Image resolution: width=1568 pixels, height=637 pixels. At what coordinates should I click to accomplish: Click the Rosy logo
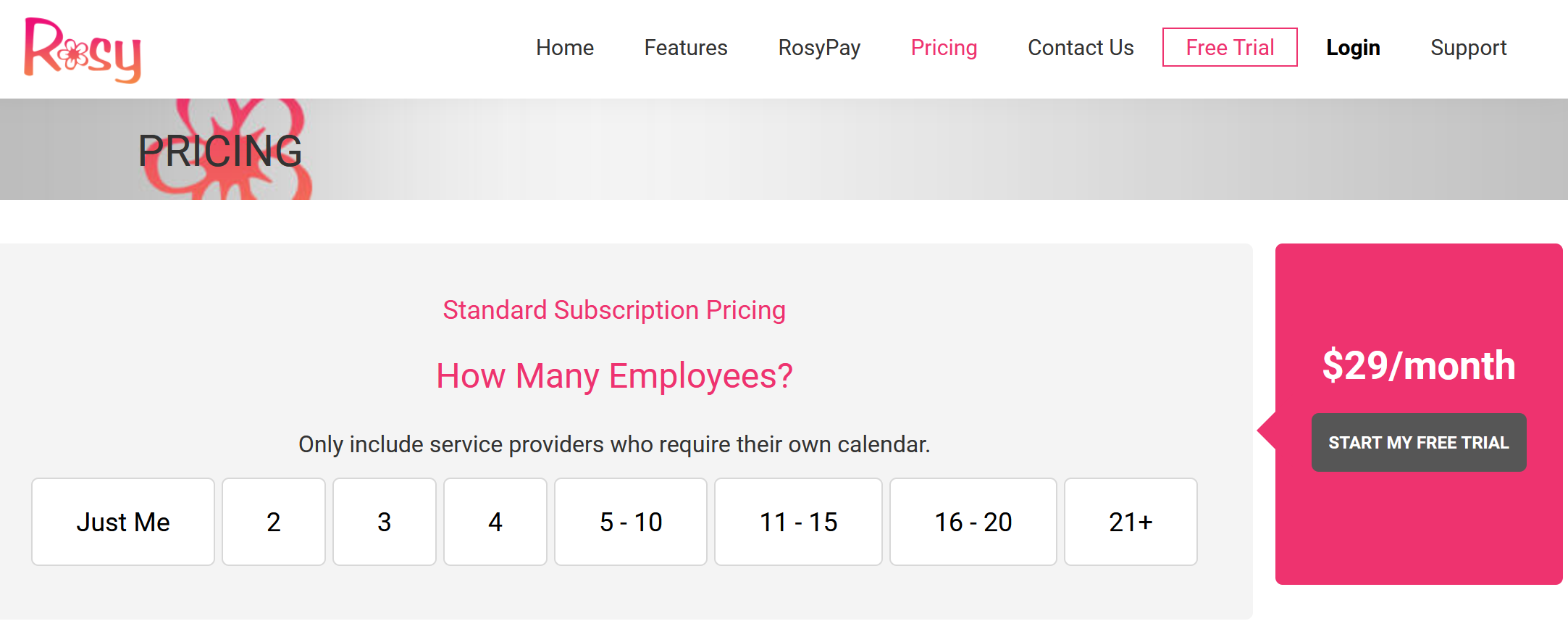tap(83, 49)
